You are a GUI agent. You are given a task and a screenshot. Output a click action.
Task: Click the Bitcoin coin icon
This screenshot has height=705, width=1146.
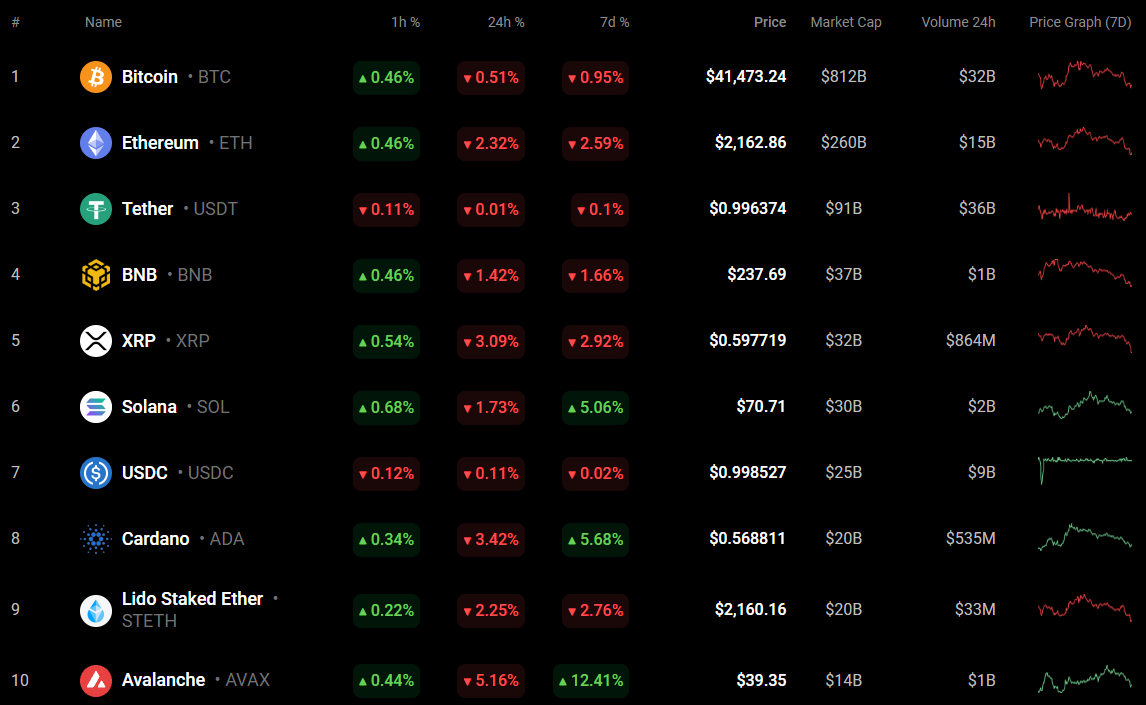click(x=96, y=77)
